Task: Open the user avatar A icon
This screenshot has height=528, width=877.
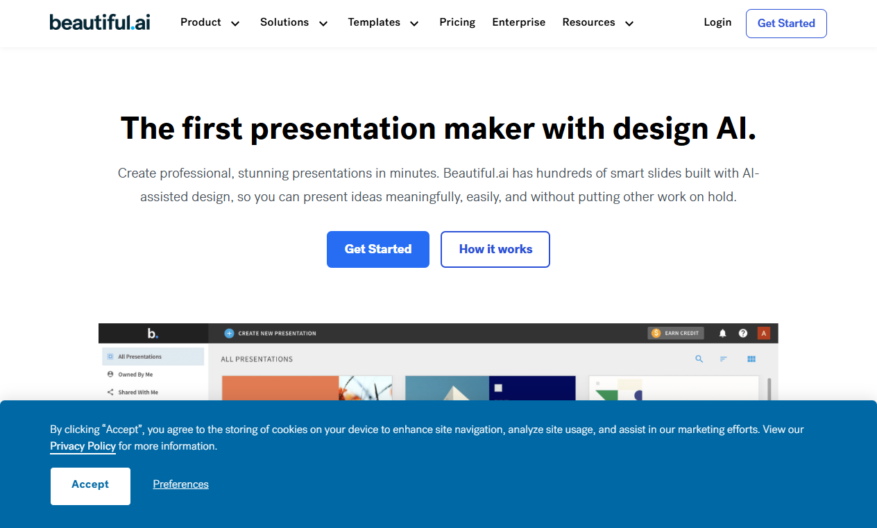Action: (x=763, y=333)
